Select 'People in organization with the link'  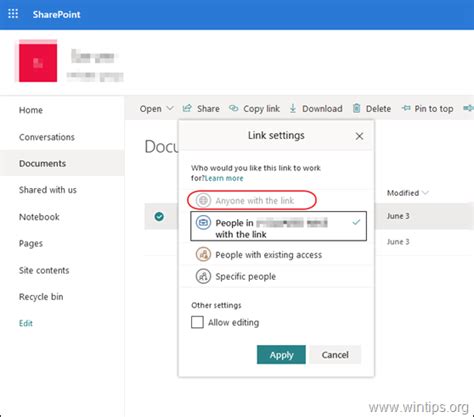(278, 226)
